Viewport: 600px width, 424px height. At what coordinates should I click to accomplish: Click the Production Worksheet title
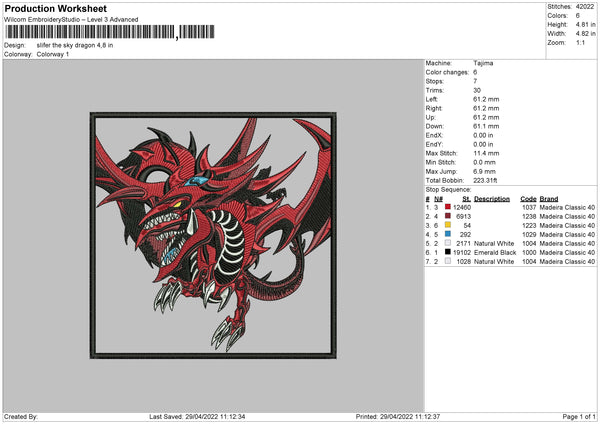point(55,8)
